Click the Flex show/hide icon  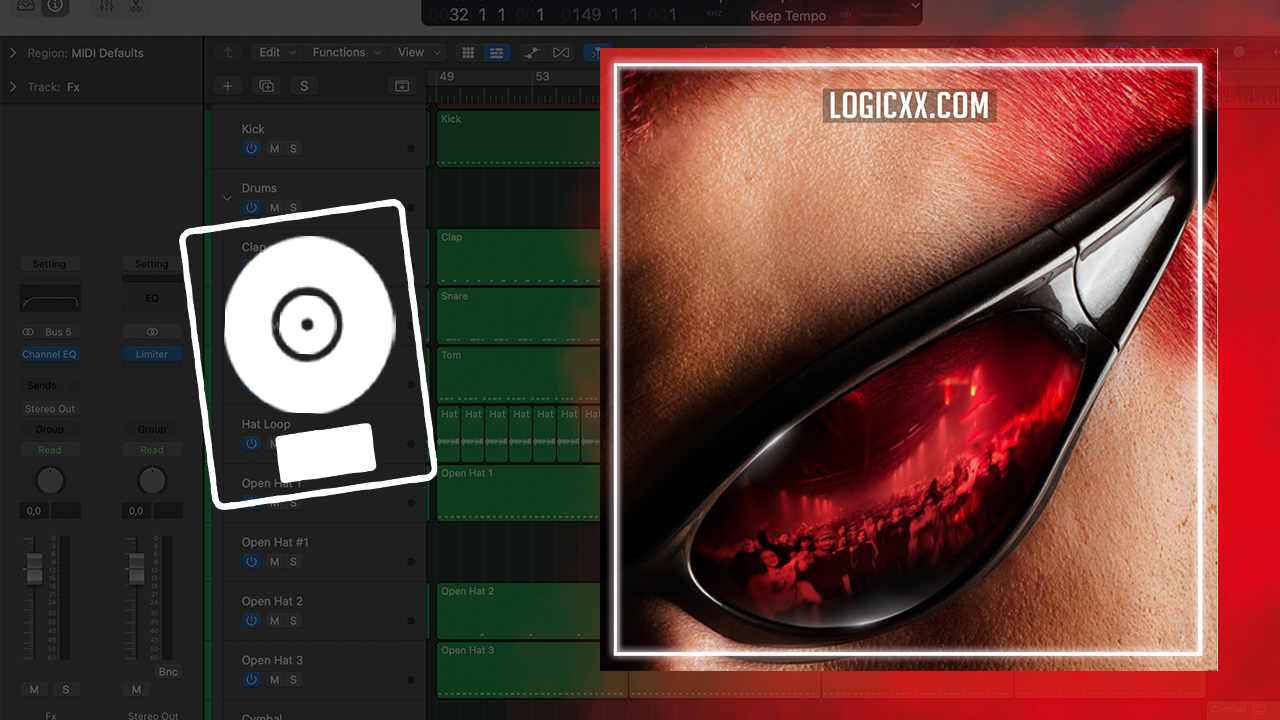(x=561, y=52)
